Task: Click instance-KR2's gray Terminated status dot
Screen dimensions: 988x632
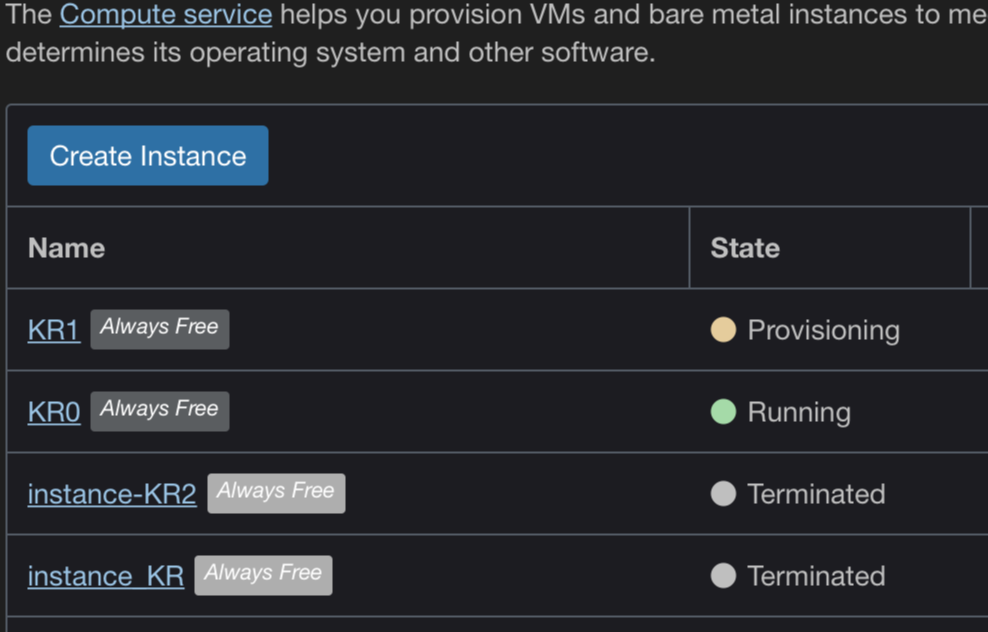Action: (x=723, y=494)
